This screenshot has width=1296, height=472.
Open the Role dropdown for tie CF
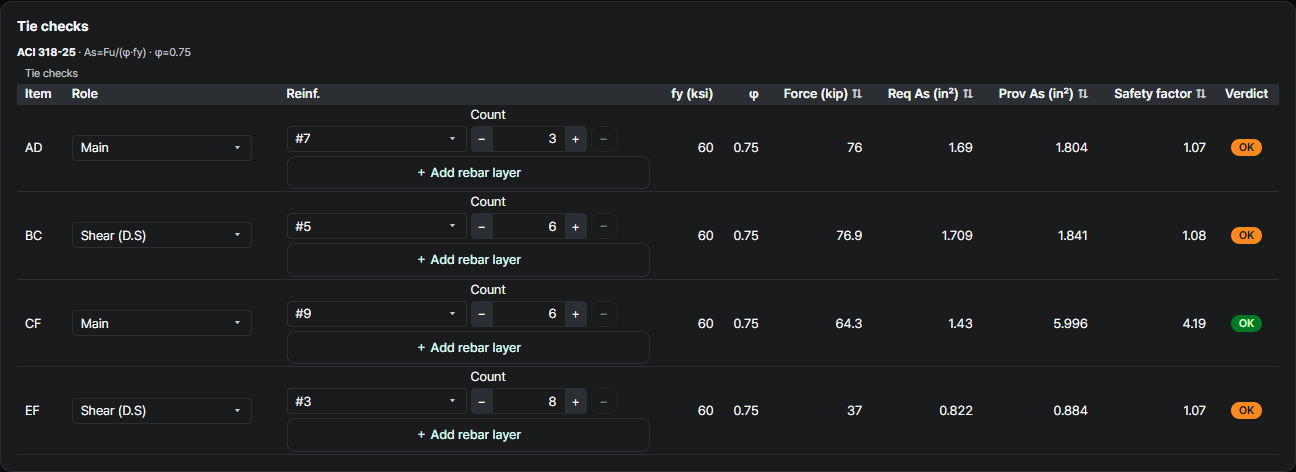tap(162, 323)
